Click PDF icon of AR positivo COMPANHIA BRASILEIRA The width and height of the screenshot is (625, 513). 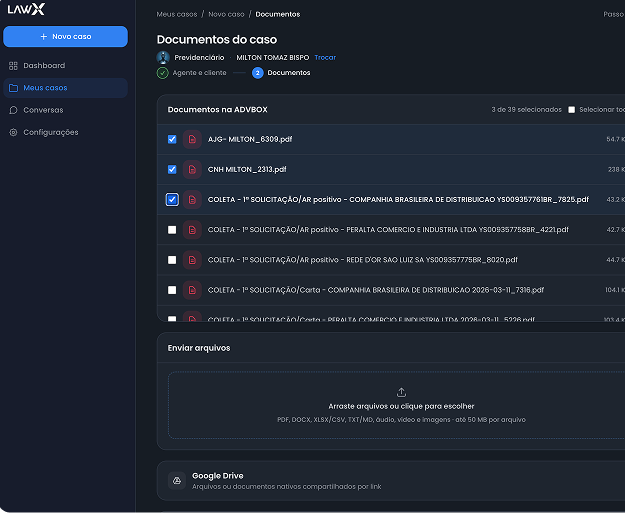pos(192,199)
